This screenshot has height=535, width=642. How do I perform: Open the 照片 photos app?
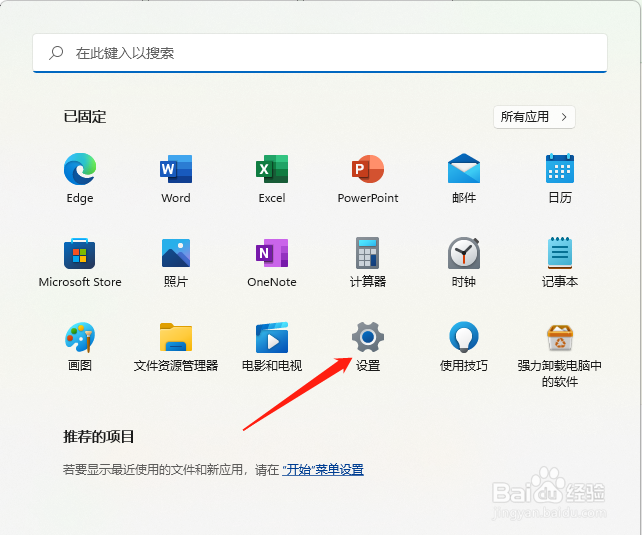(x=176, y=253)
